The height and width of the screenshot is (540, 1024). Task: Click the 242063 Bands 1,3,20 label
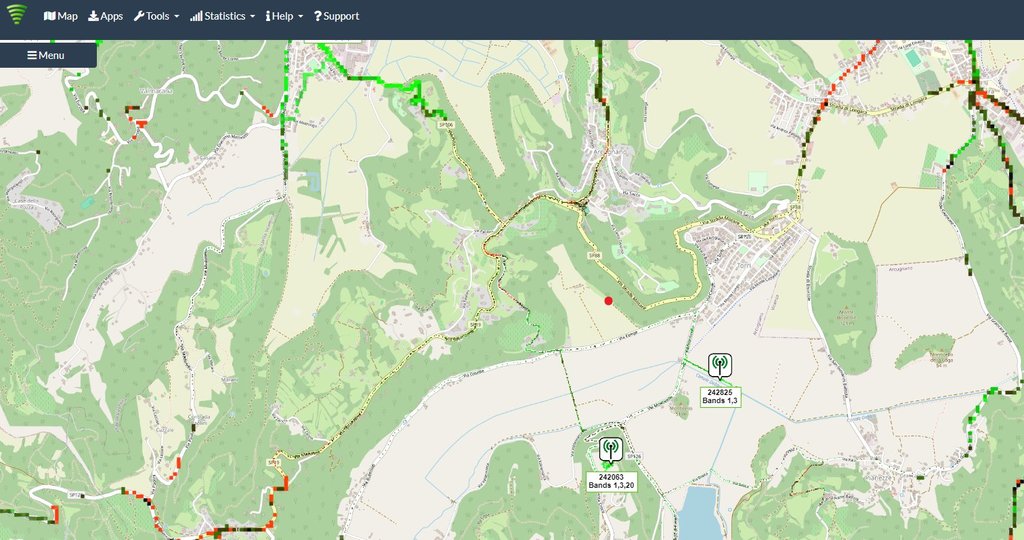click(611, 482)
